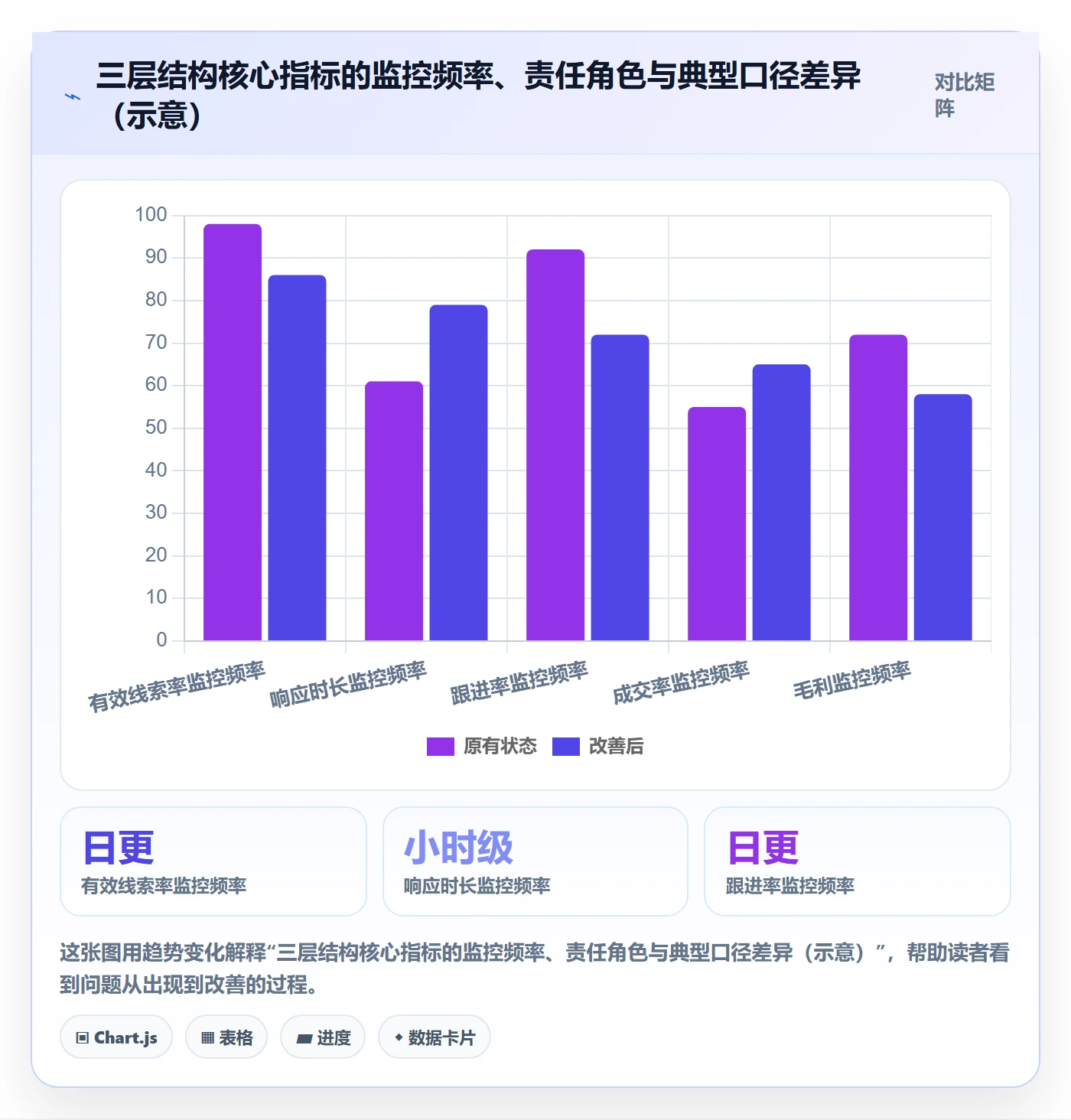Click the blue 改善后 bar for 成交率监控频率
The height and width of the screenshot is (1120, 1071).
[x=781, y=503]
